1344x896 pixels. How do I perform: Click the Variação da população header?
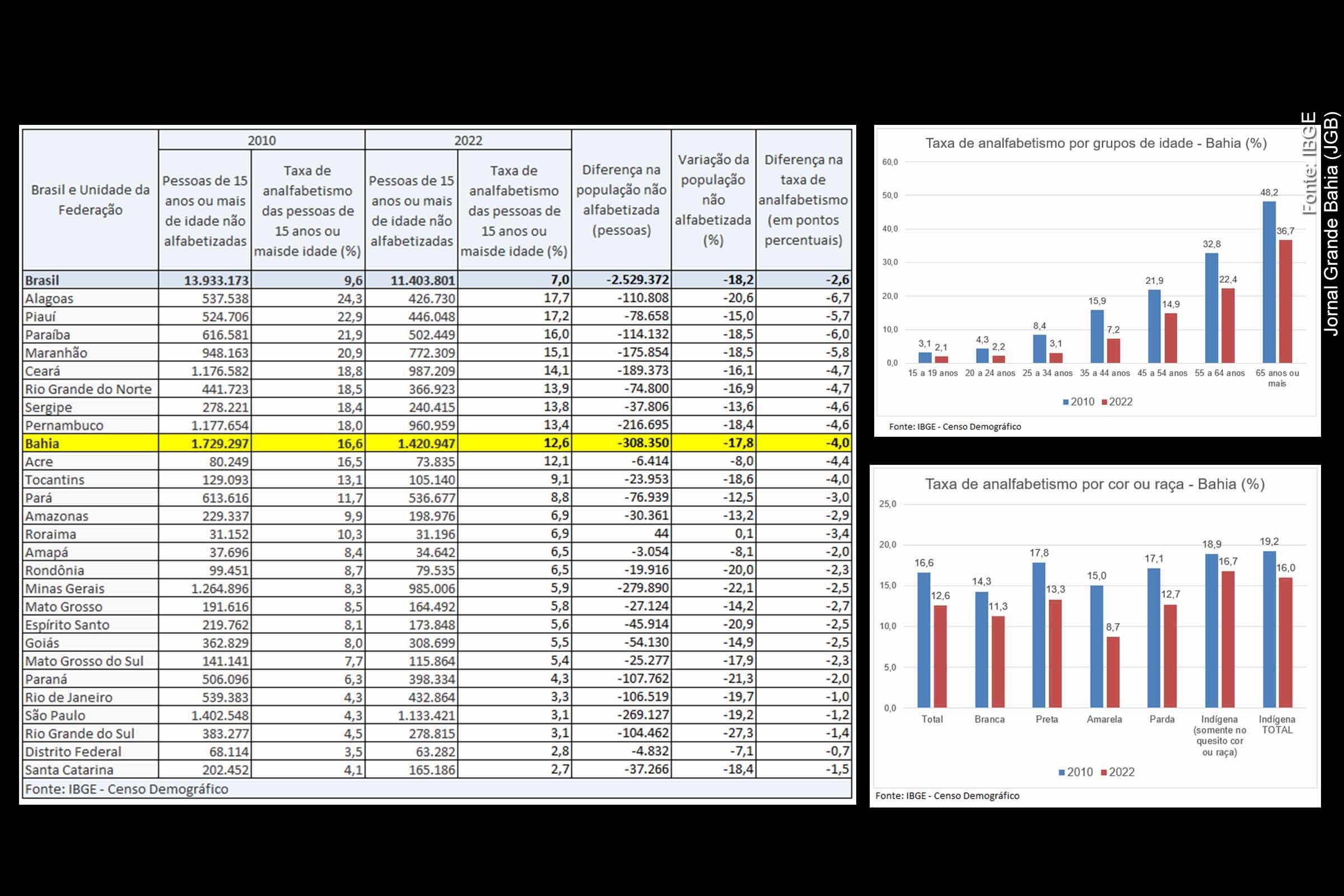tap(712, 199)
